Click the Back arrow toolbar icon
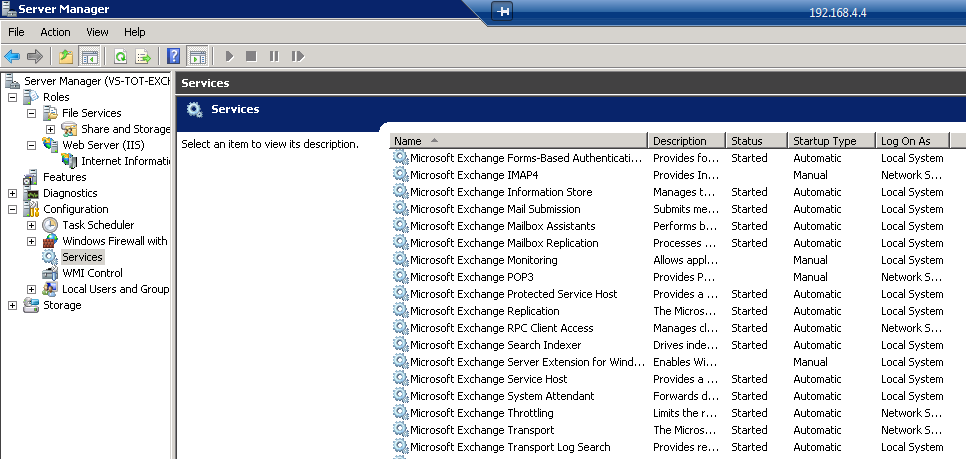This screenshot has height=459, width=966. point(12,57)
